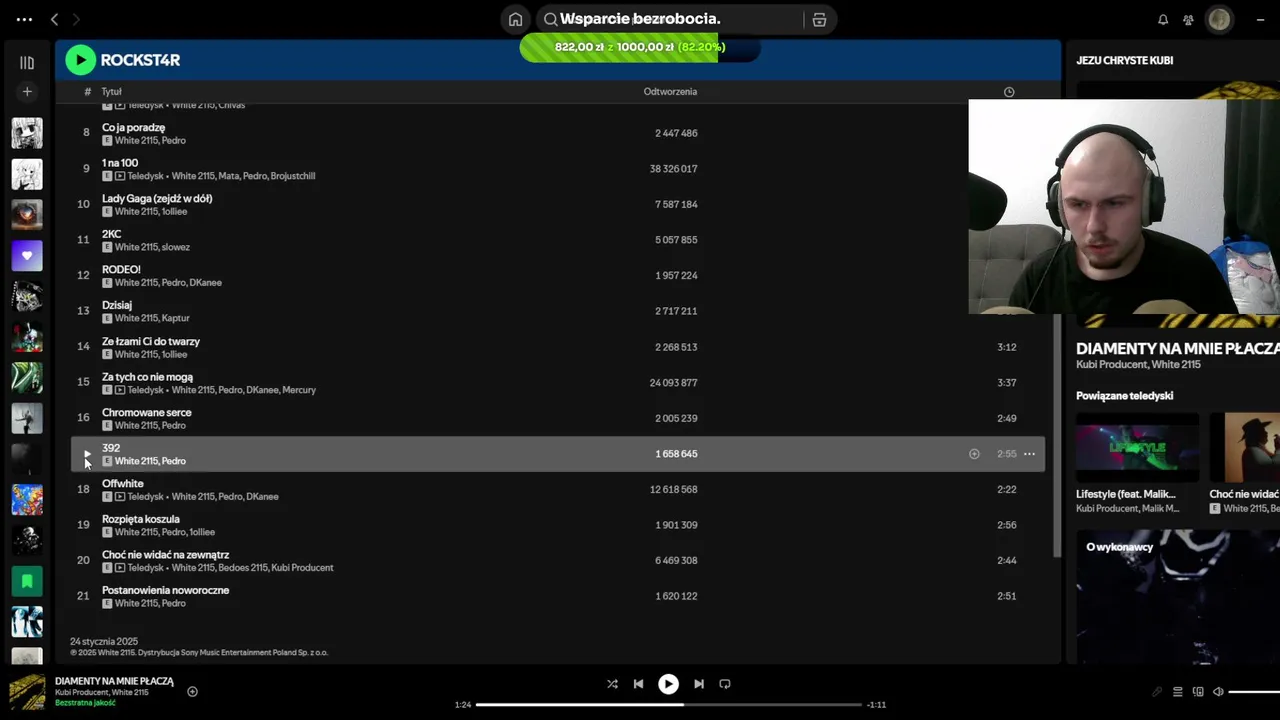Click the main play button in player bar
This screenshot has width=1280, height=720.
coord(668,684)
